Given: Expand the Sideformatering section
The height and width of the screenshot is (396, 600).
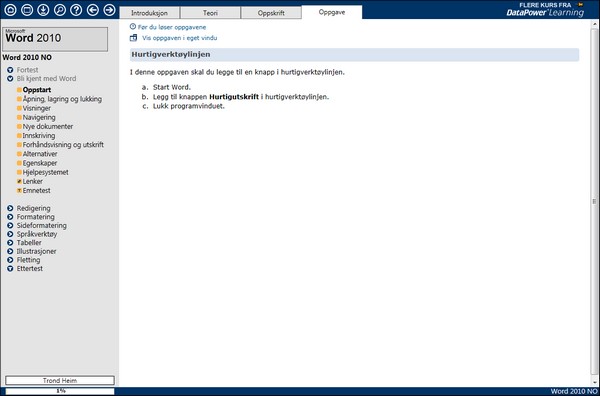Looking at the screenshot, I should tap(10, 226).
